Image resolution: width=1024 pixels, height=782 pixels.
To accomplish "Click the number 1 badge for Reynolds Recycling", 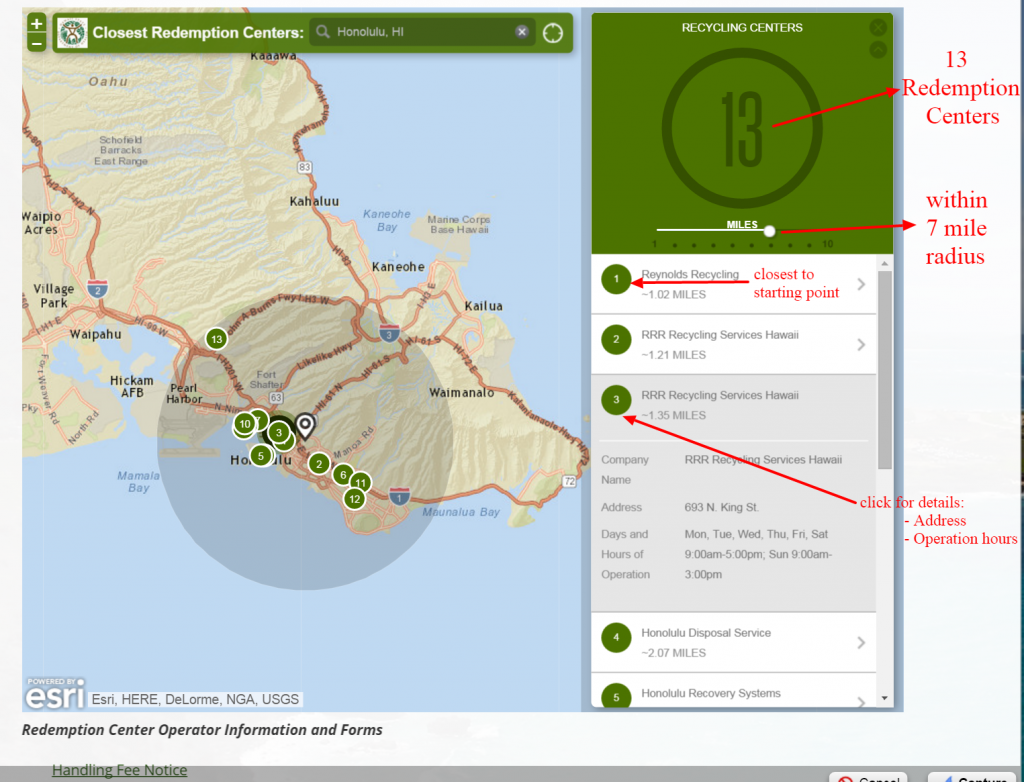I will tap(616, 279).
